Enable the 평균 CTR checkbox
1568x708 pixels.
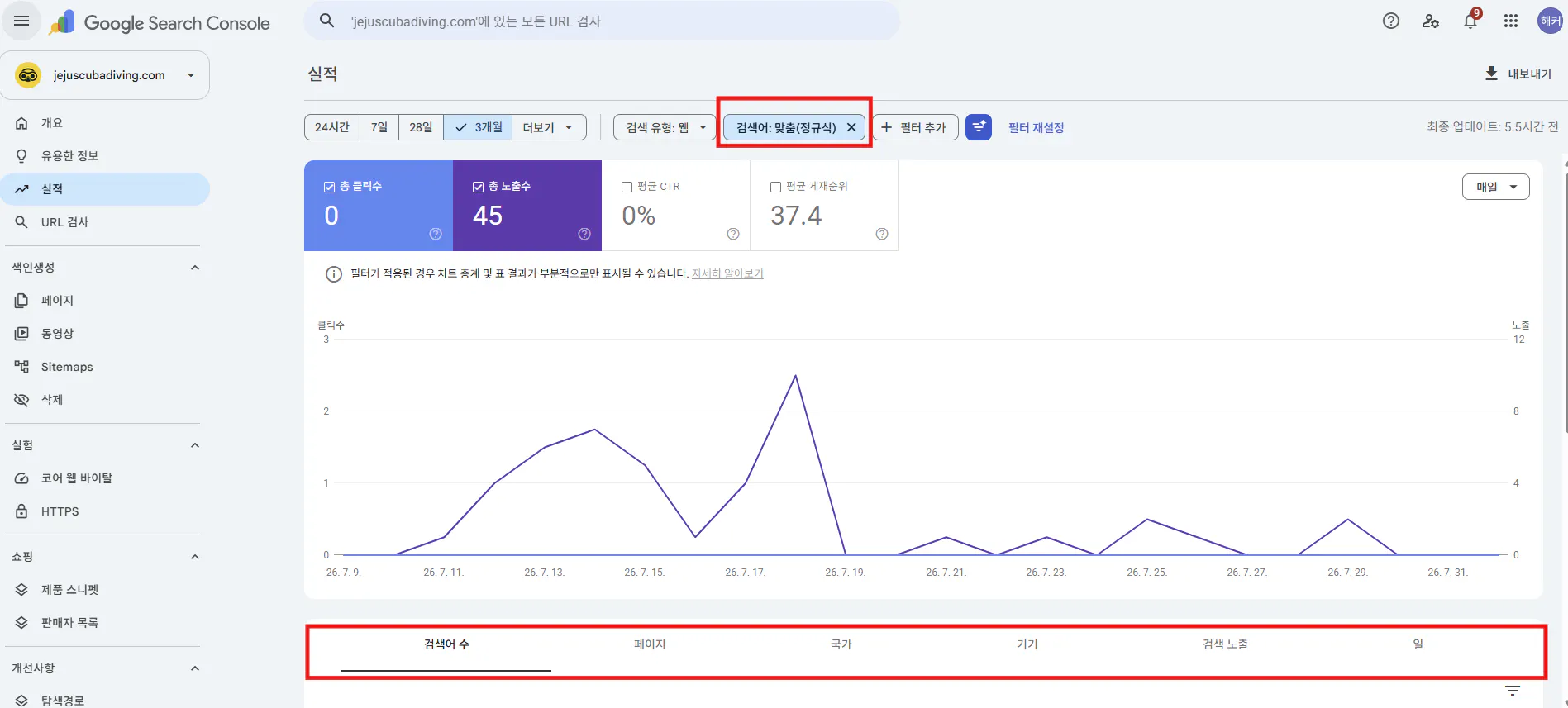point(627,188)
